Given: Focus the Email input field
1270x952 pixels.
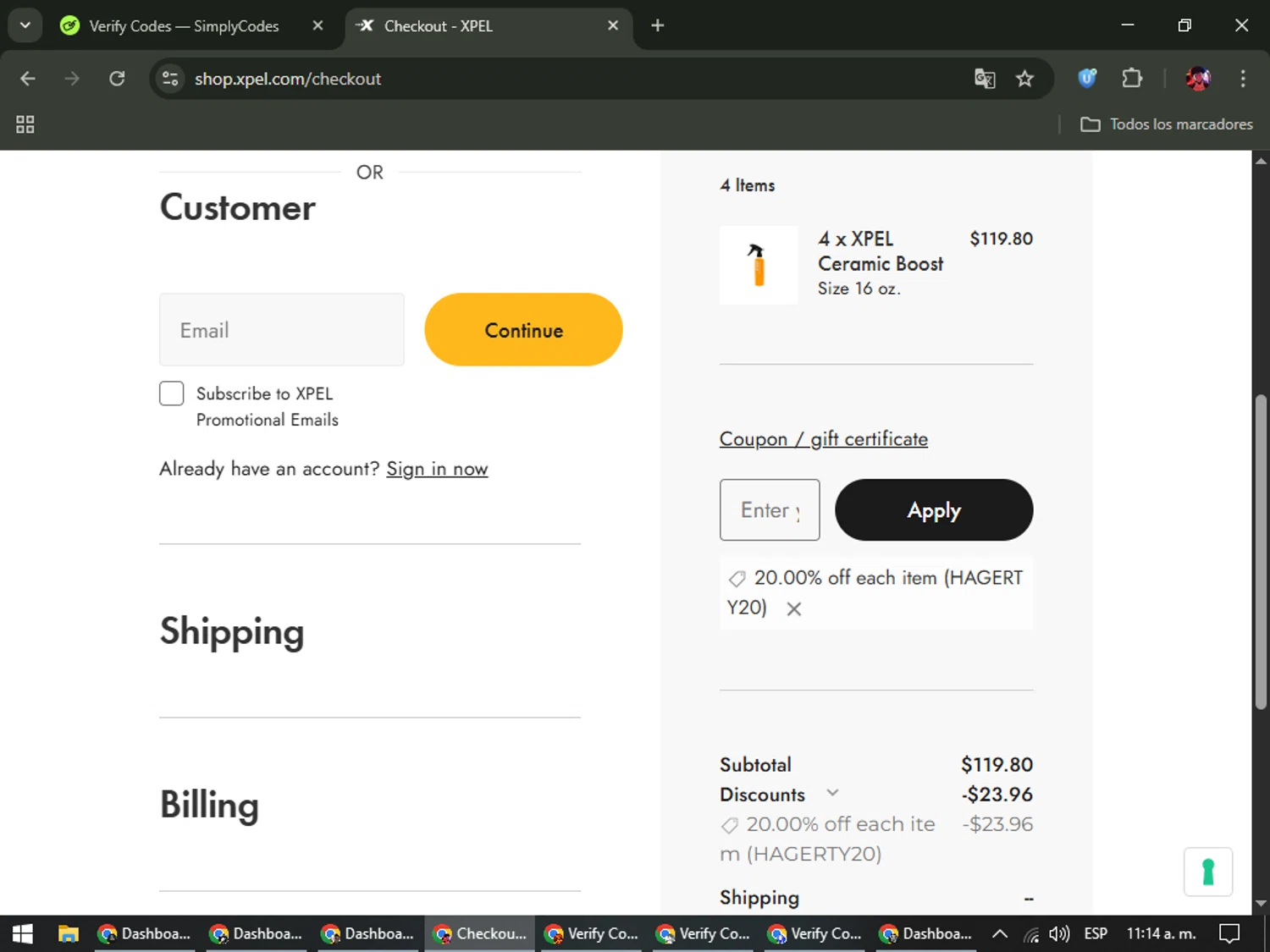Looking at the screenshot, I should pos(282,330).
